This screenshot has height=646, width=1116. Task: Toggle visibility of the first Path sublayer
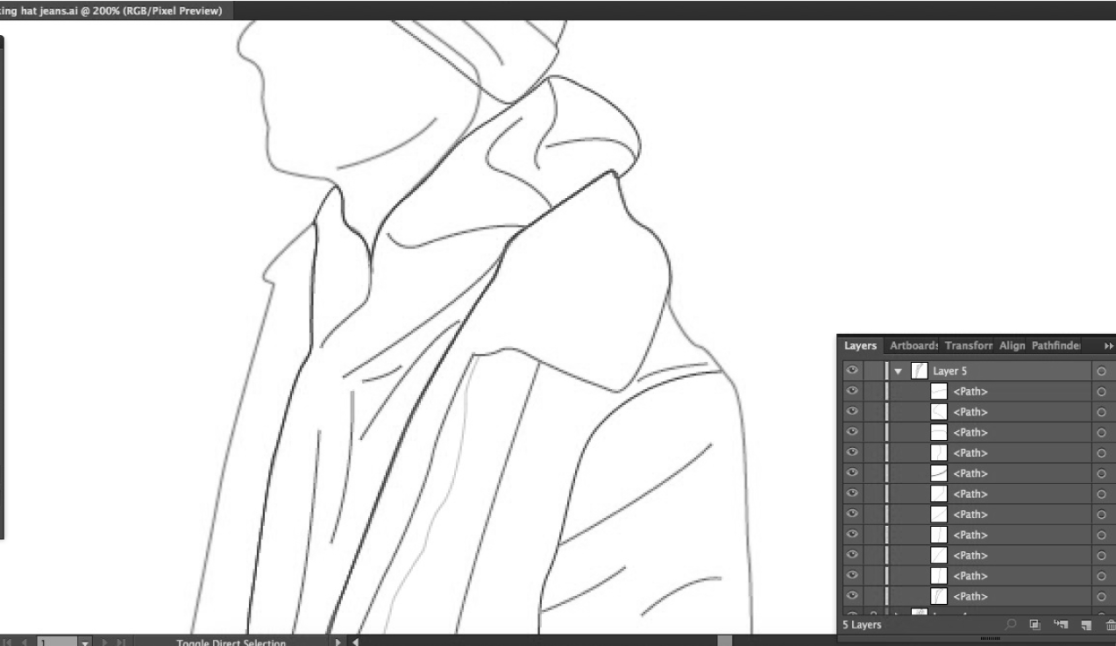click(852, 391)
